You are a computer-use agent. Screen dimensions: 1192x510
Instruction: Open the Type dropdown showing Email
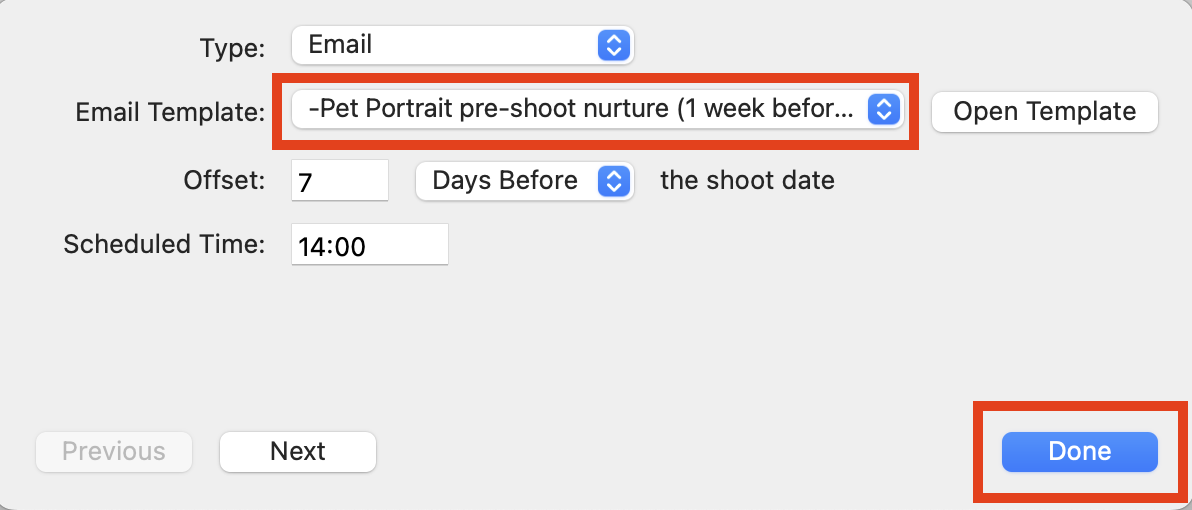click(463, 45)
